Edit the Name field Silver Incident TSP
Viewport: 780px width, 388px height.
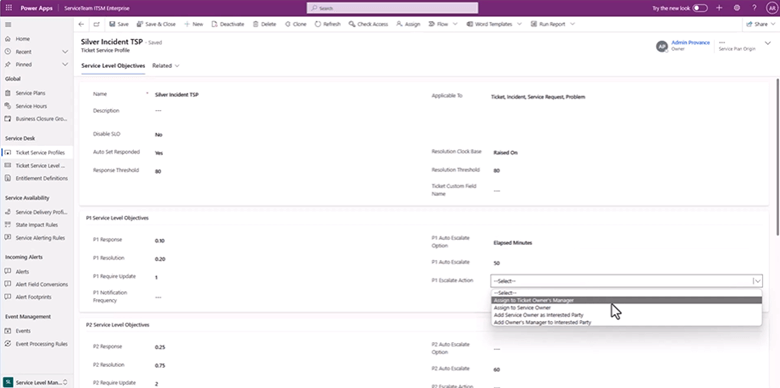point(177,95)
